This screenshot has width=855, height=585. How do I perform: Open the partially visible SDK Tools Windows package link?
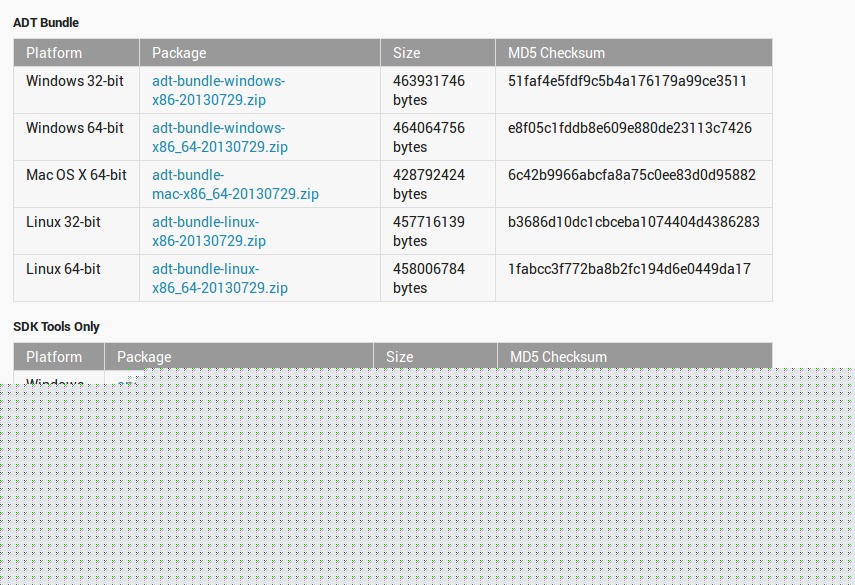click(x=125, y=382)
